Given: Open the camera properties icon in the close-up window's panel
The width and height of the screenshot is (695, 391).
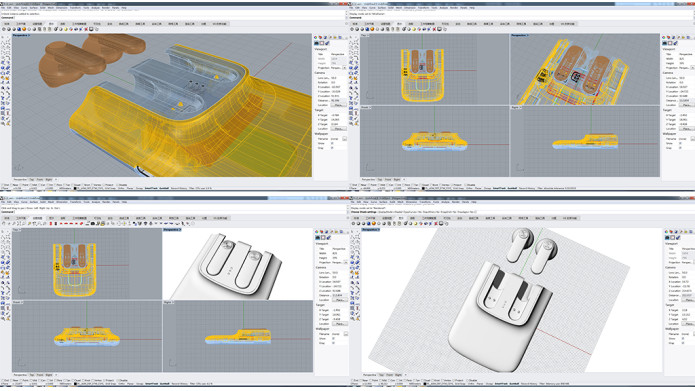Looking at the screenshot, I should click(x=316, y=43).
